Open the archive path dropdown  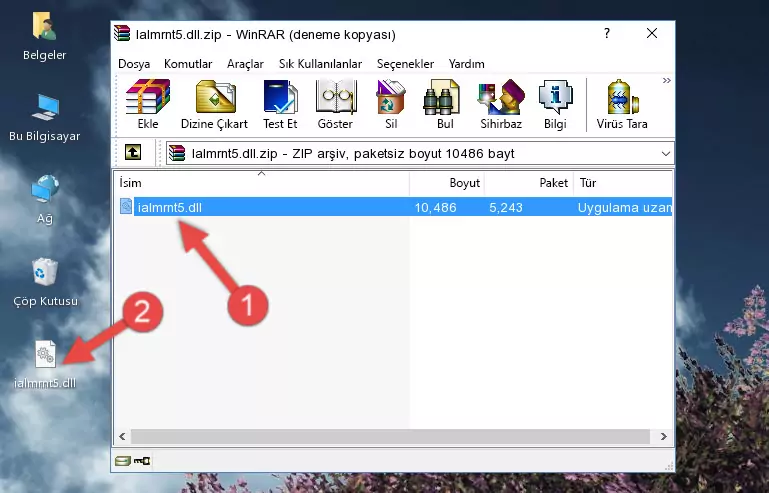[x=666, y=154]
